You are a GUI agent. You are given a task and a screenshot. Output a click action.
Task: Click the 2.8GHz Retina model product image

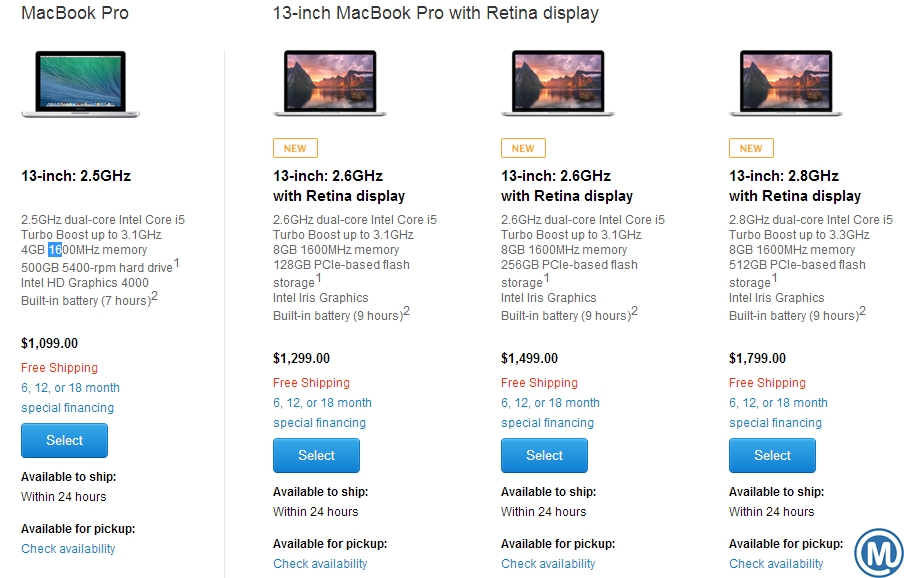click(786, 82)
